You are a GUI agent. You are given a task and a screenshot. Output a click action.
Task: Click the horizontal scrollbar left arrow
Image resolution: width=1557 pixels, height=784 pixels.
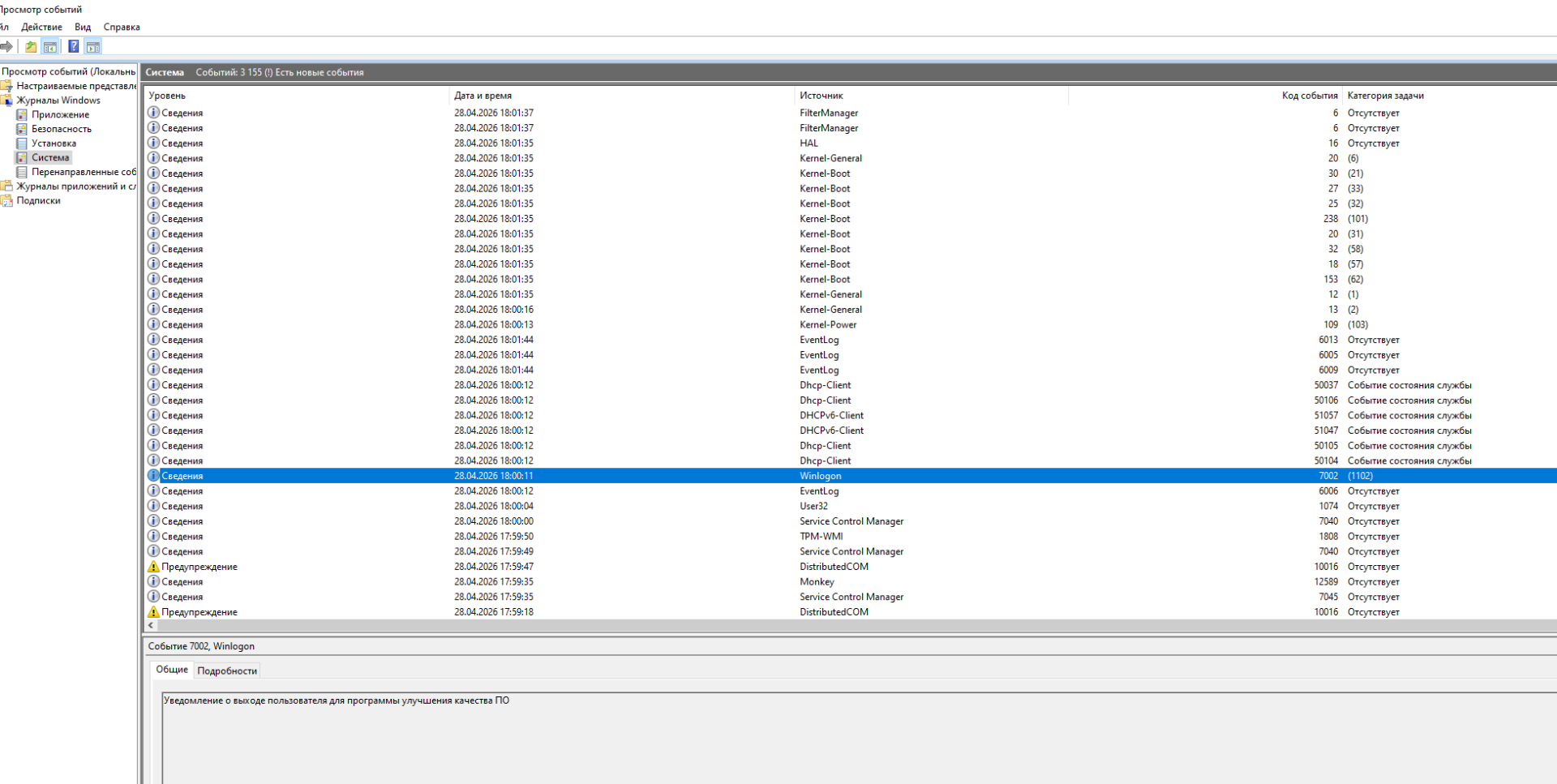[151, 626]
